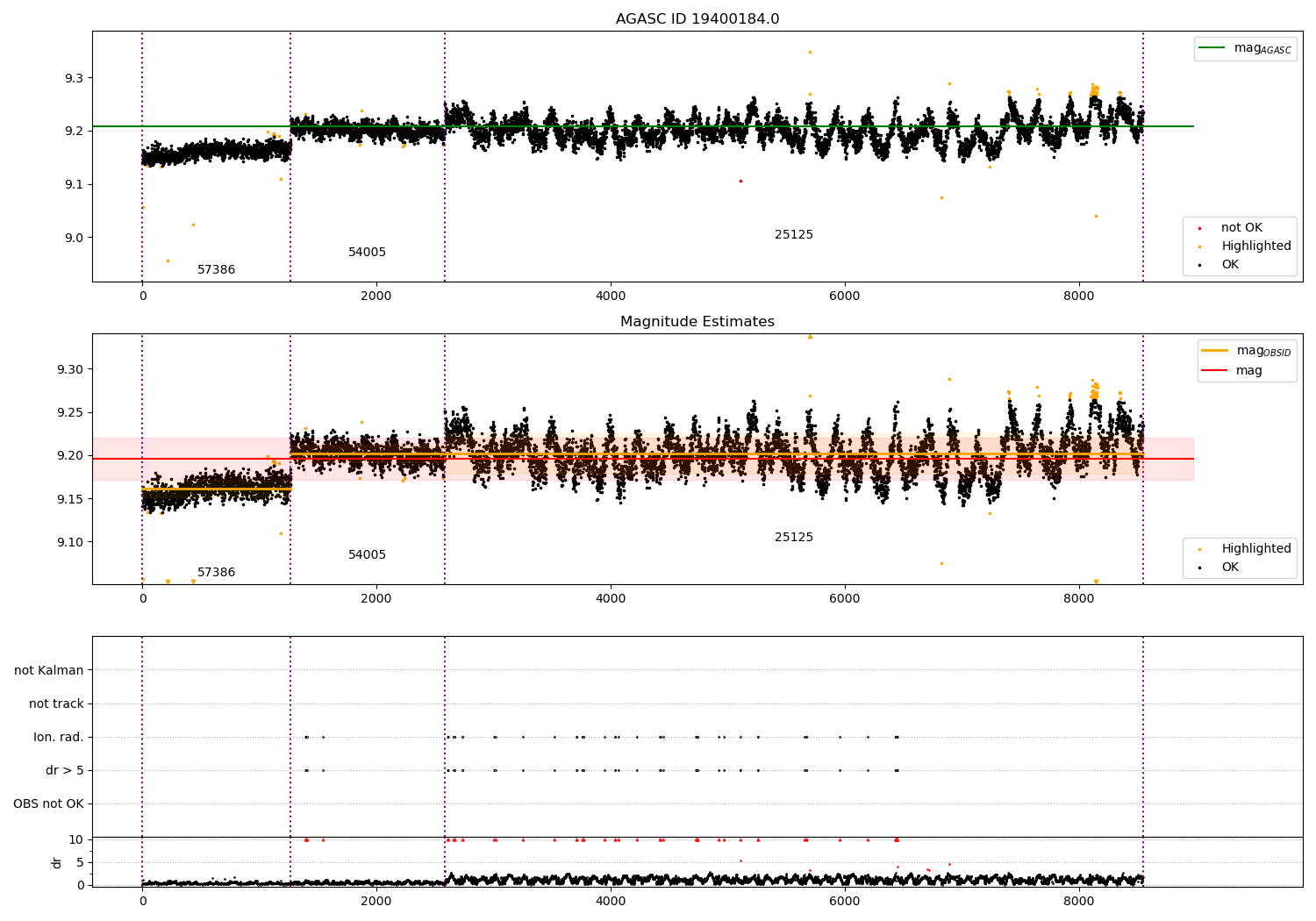Click the 'Ion. rad.' axis label
Viewport: 1316px width, 921px height.
(x=59, y=738)
